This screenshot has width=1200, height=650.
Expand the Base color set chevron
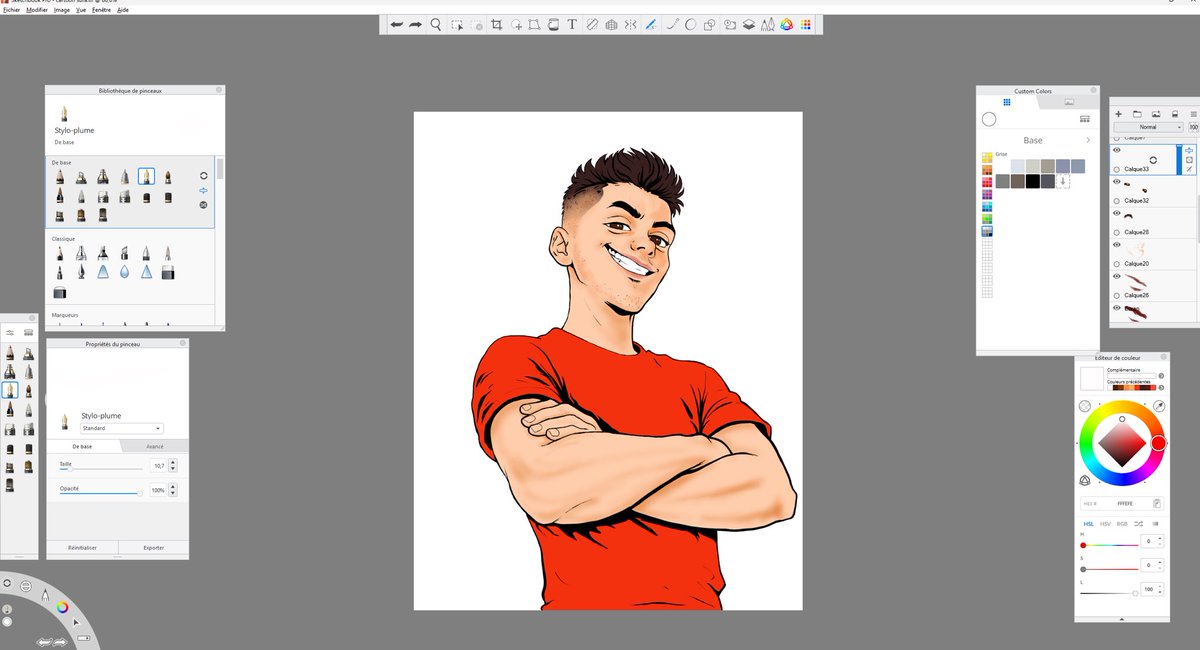click(x=1088, y=140)
